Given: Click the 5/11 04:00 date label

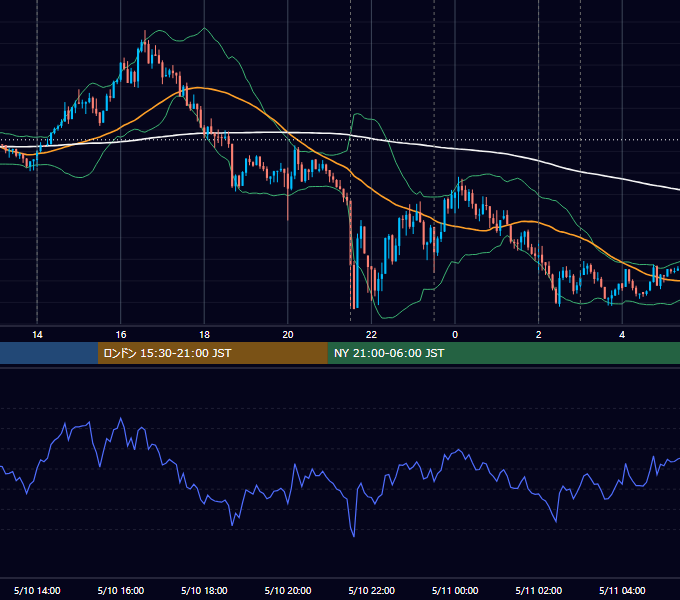Looking at the screenshot, I should [x=622, y=590].
